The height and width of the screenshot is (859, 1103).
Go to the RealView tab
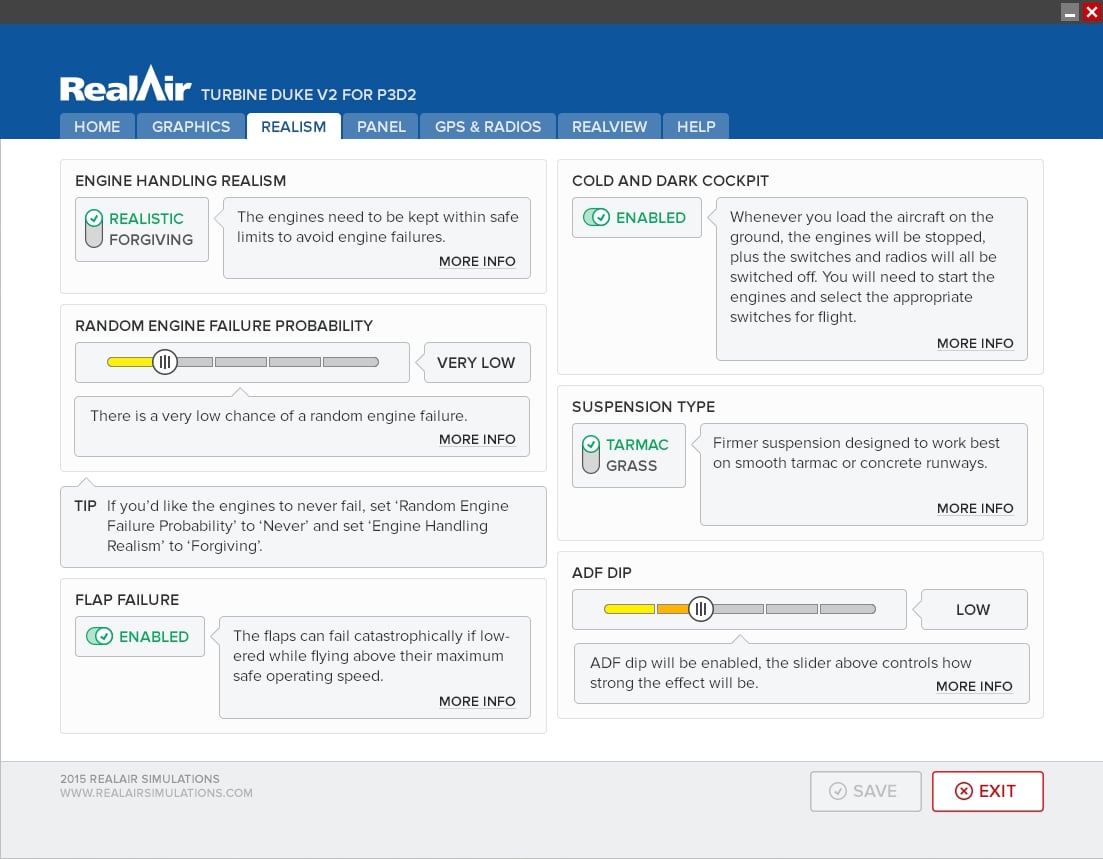pyautogui.click(x=609, y=126)
